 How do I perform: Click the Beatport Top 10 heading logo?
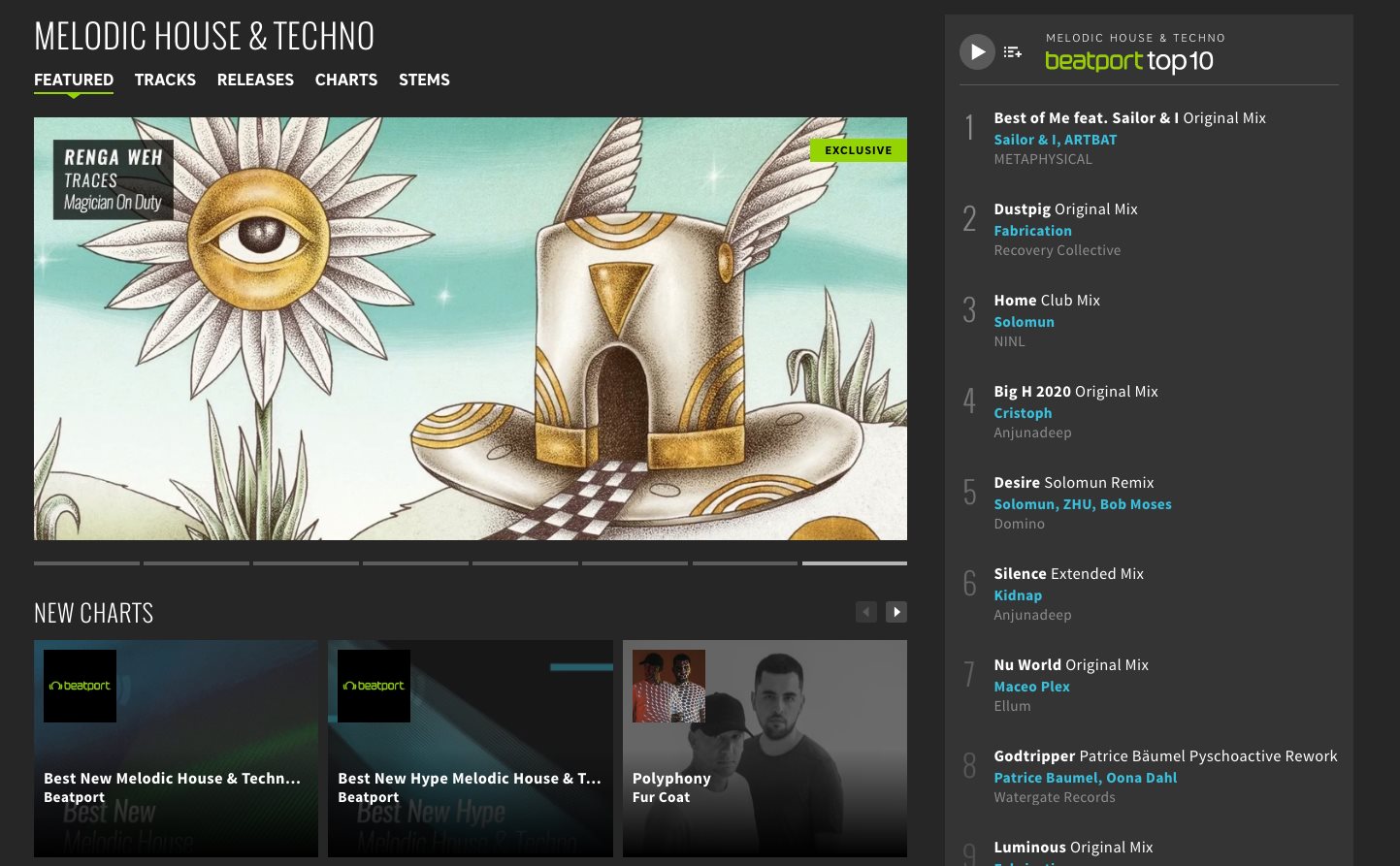(1129, 61)
